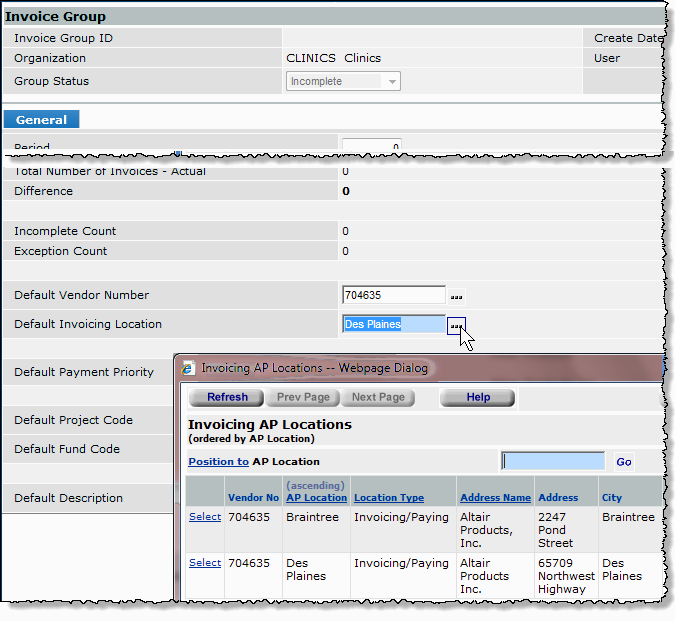Expand the Group Status dropdown

[391, 82]
